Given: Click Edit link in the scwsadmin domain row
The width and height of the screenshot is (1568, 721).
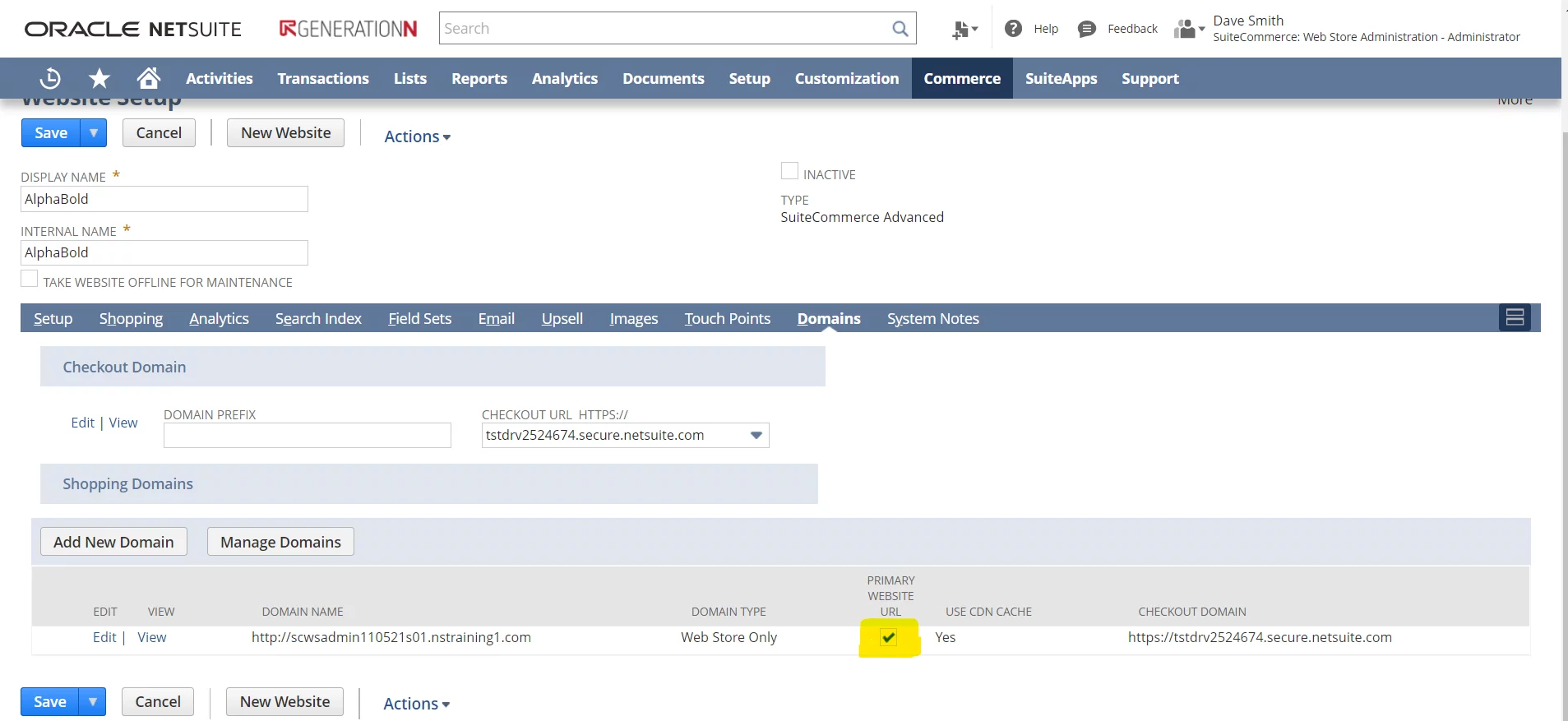Looking at the screenshot, I should [x=104, y=637].
